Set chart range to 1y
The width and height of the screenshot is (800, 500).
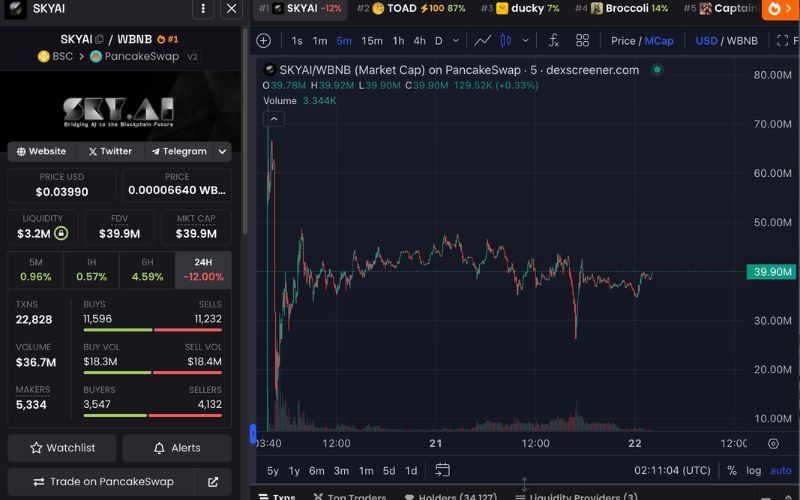tap(294, 471)
